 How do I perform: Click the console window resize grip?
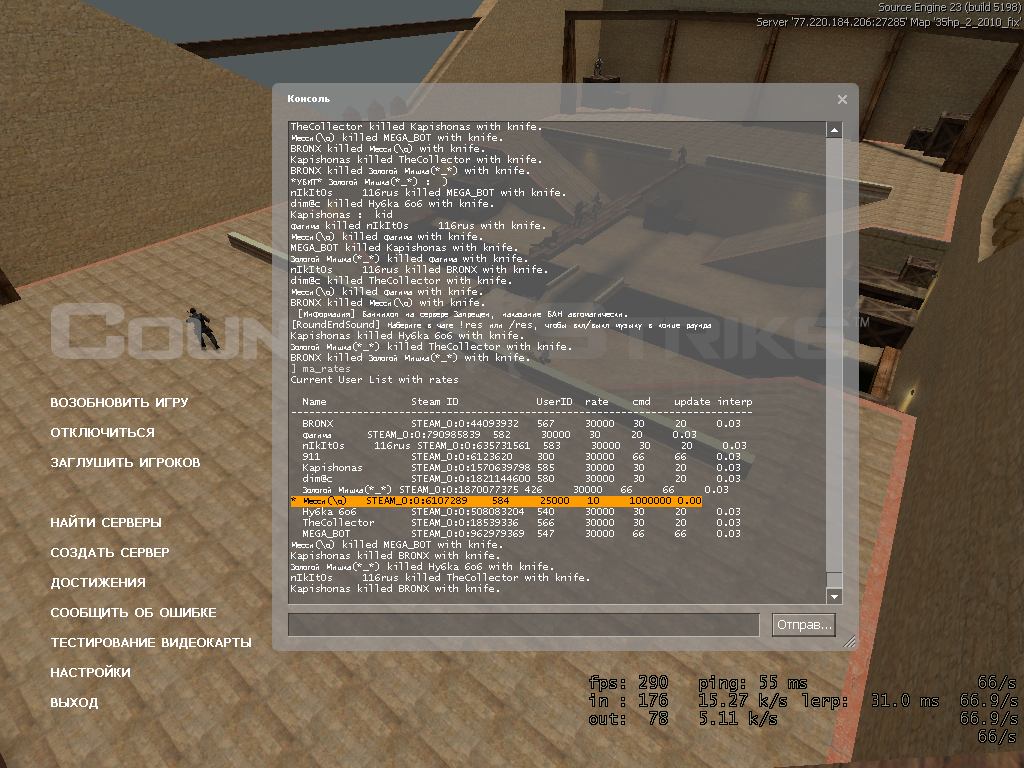(x=849, y=642)
